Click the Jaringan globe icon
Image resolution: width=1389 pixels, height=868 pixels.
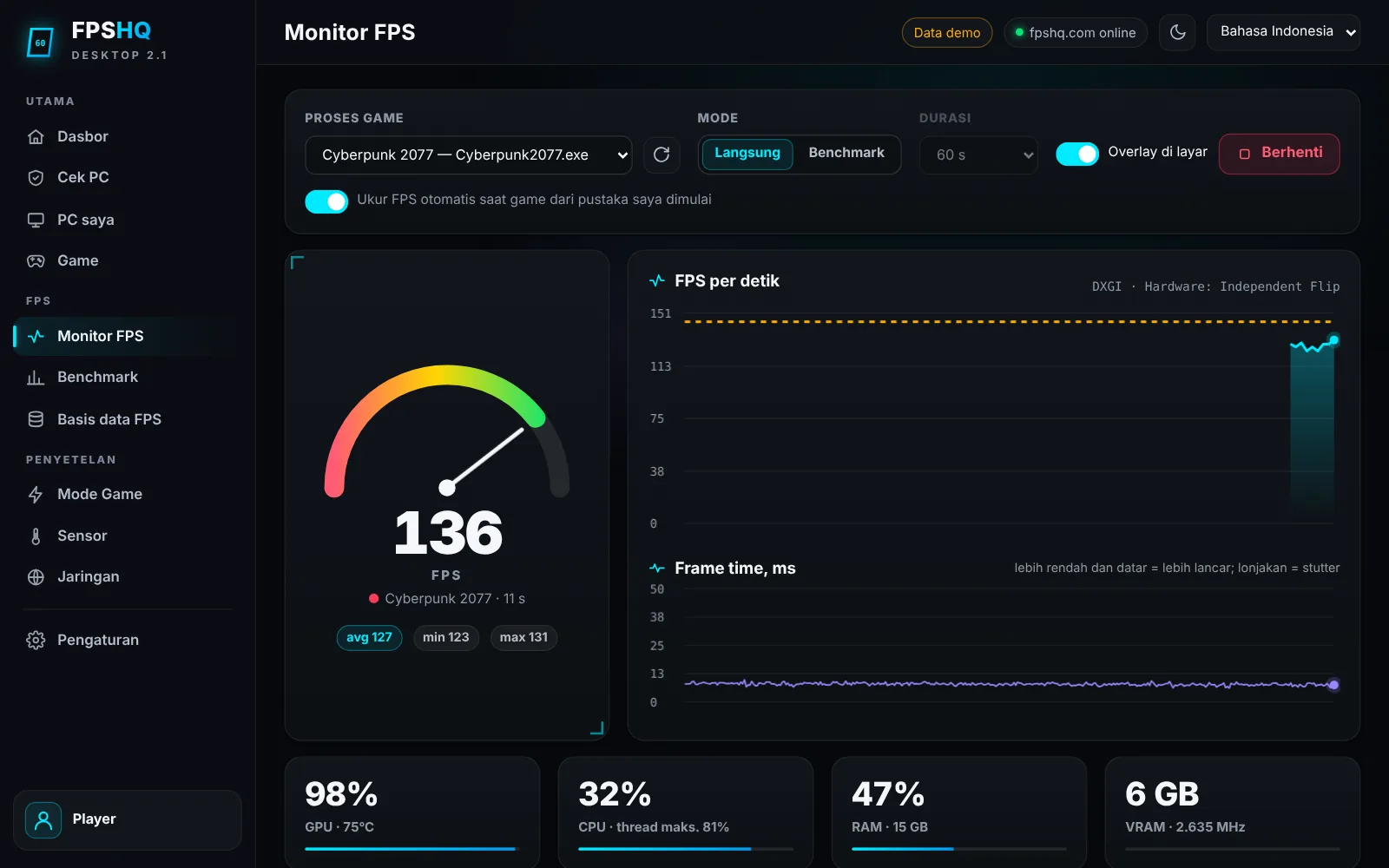point(36,577)
